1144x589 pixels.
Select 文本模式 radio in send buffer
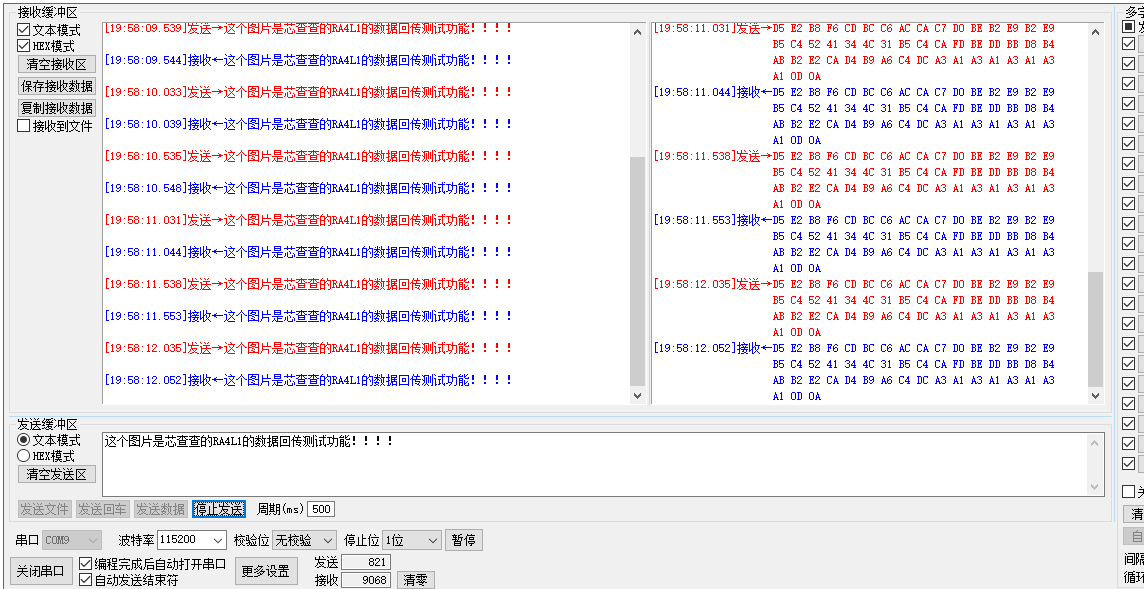pyautogui.click(x=24, y=440)
